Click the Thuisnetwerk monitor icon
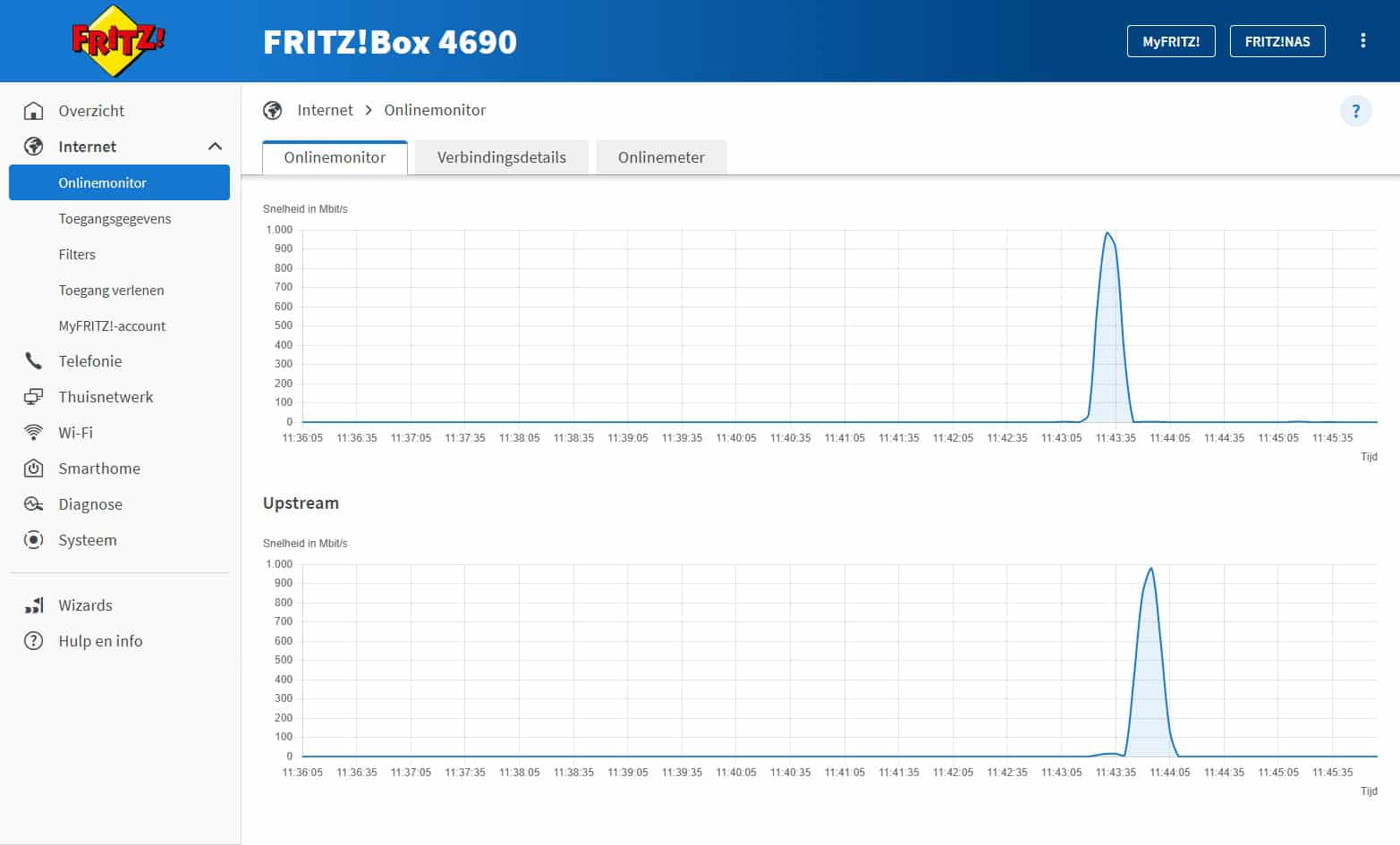The image size is (1400, 845). (x=34, y=397)
